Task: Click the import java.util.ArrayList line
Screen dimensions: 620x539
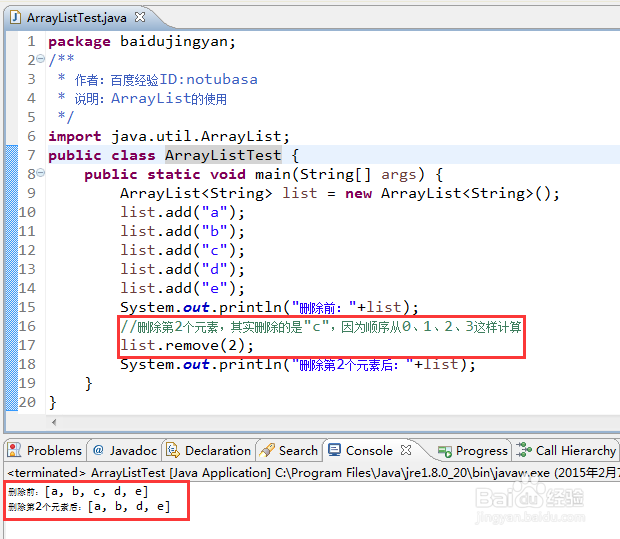Action: 169,136
